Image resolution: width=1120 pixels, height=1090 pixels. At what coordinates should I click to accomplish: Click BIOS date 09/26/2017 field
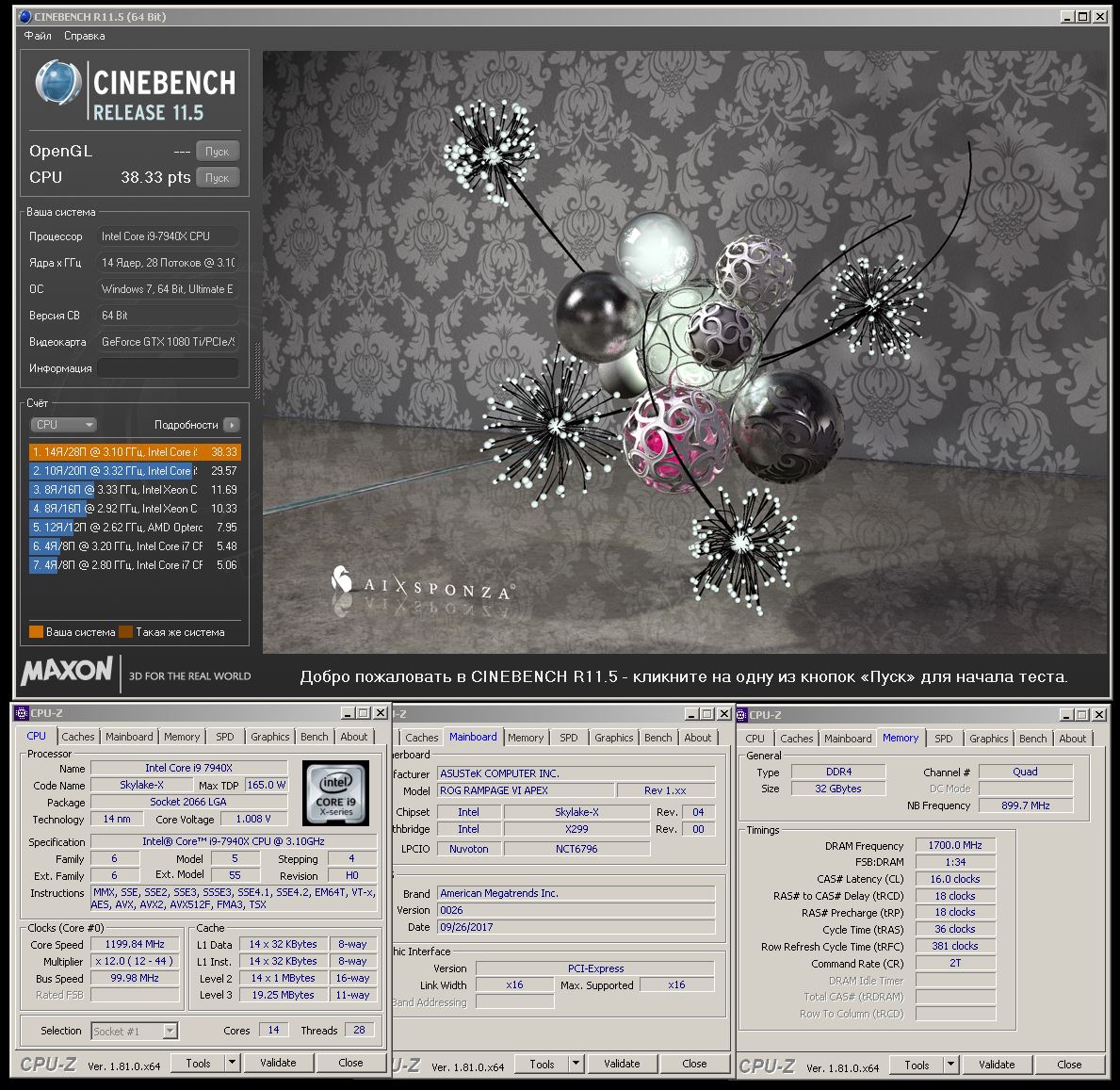[576, 927]
